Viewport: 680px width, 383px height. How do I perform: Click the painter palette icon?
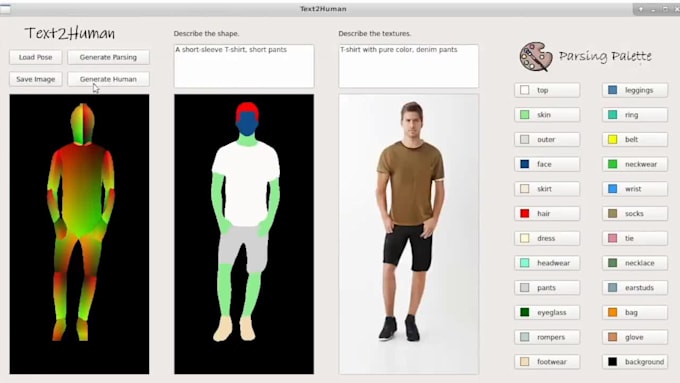click(x=536, y=56)
